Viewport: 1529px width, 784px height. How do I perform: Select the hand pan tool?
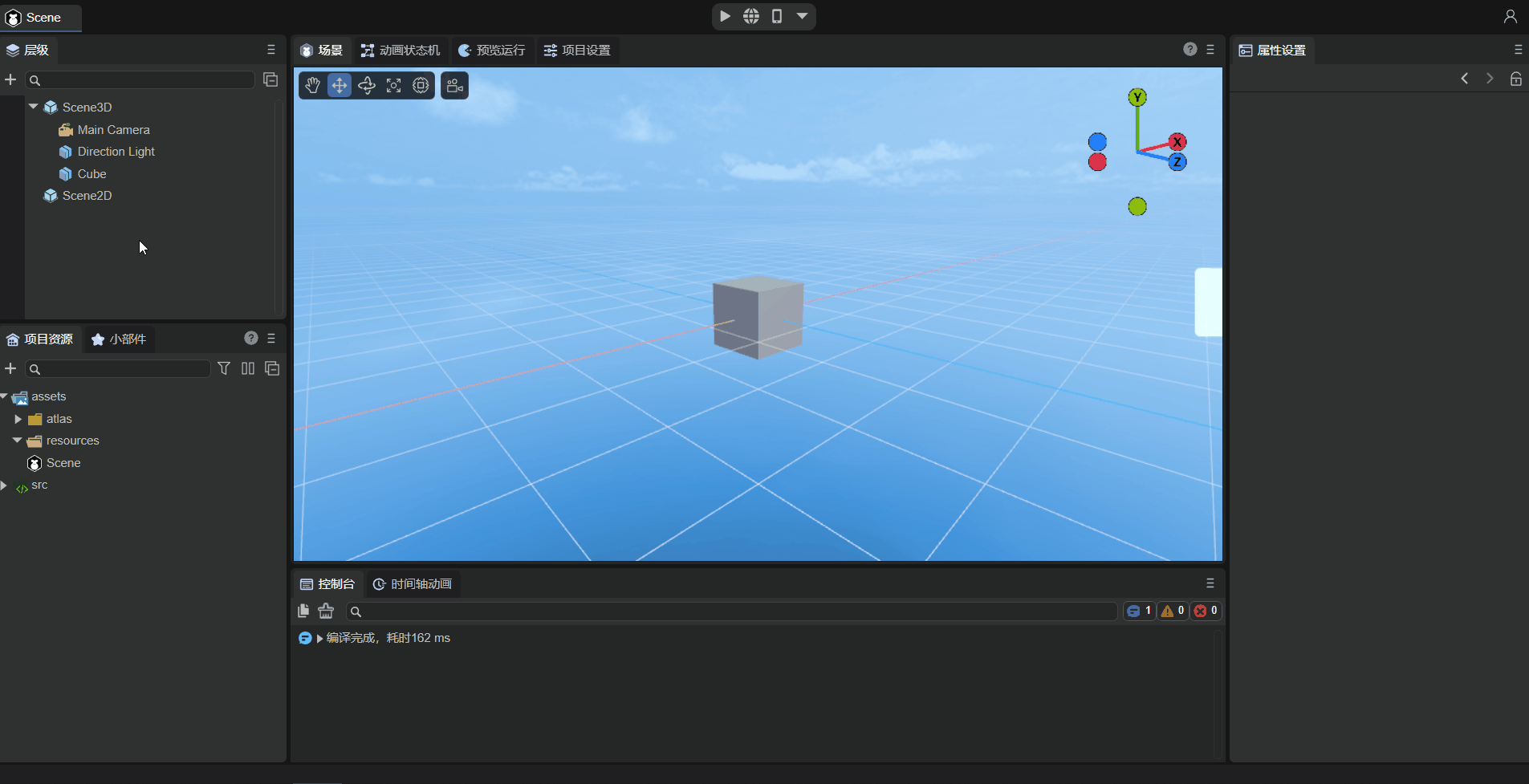pos(312,86)
